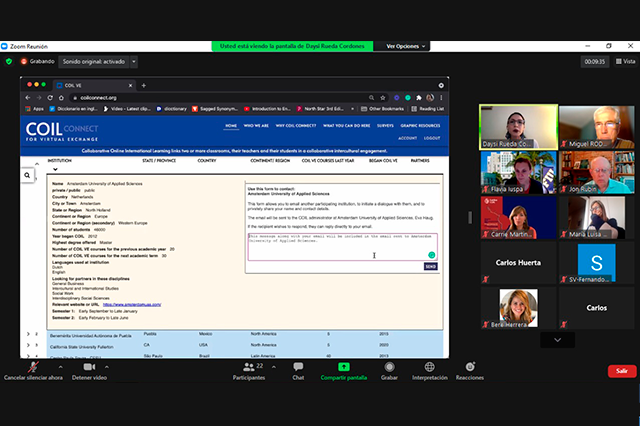
Task: Bookmark page with the star icon
Action: click(382, 98)
